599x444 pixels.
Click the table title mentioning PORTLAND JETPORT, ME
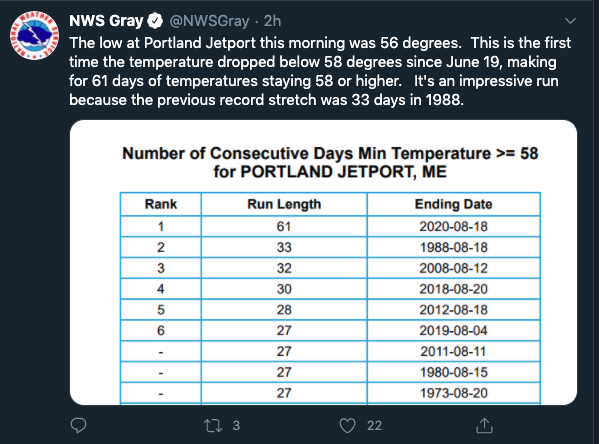tap(330, 162)
